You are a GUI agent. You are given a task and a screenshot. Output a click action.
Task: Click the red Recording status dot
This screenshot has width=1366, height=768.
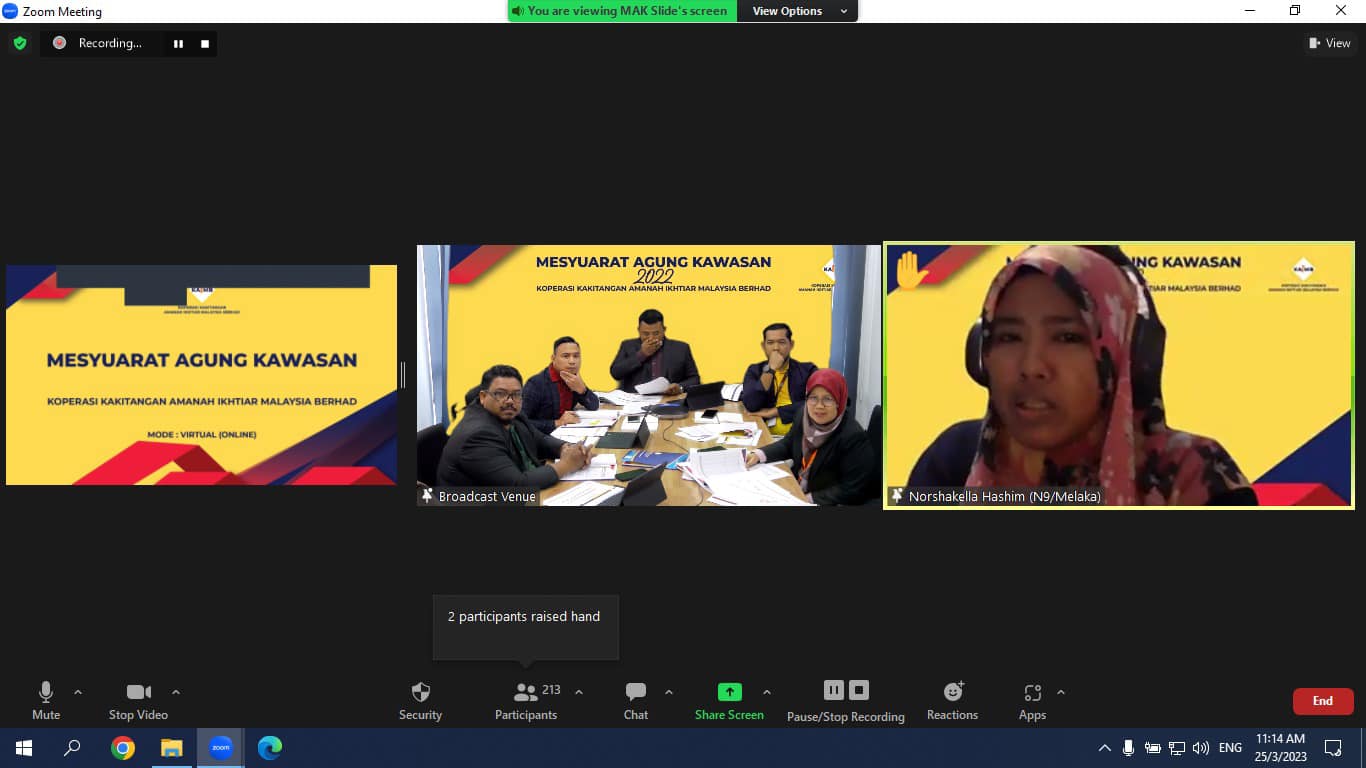59,43
